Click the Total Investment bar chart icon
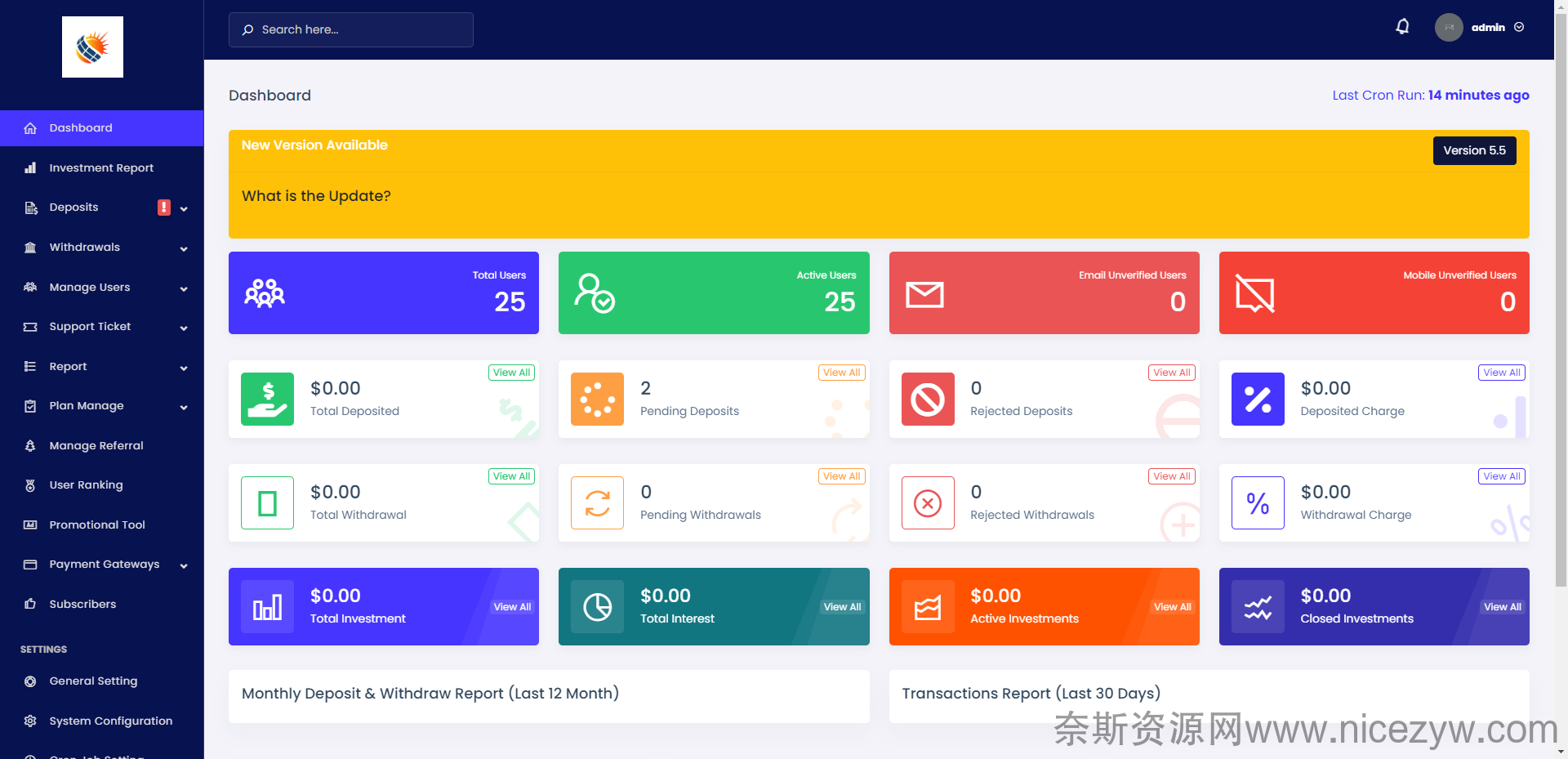 [x=267, y=606]
